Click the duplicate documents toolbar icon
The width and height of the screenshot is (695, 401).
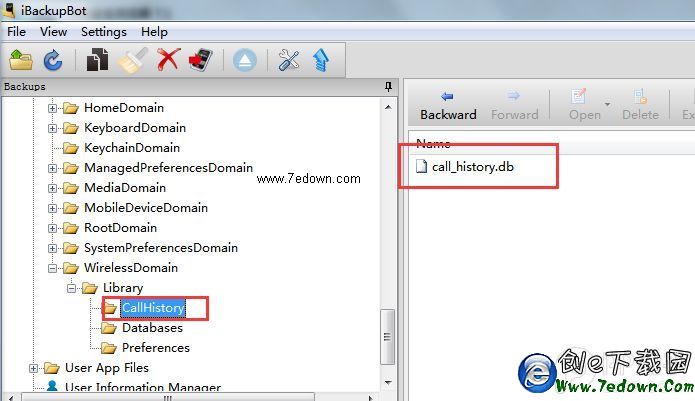pos(98,59)
